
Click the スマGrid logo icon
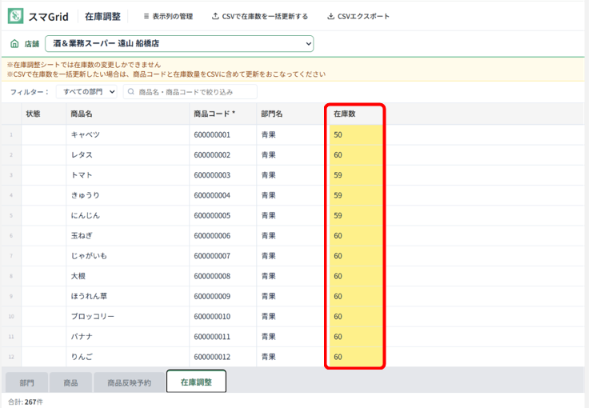click(15, 16)
